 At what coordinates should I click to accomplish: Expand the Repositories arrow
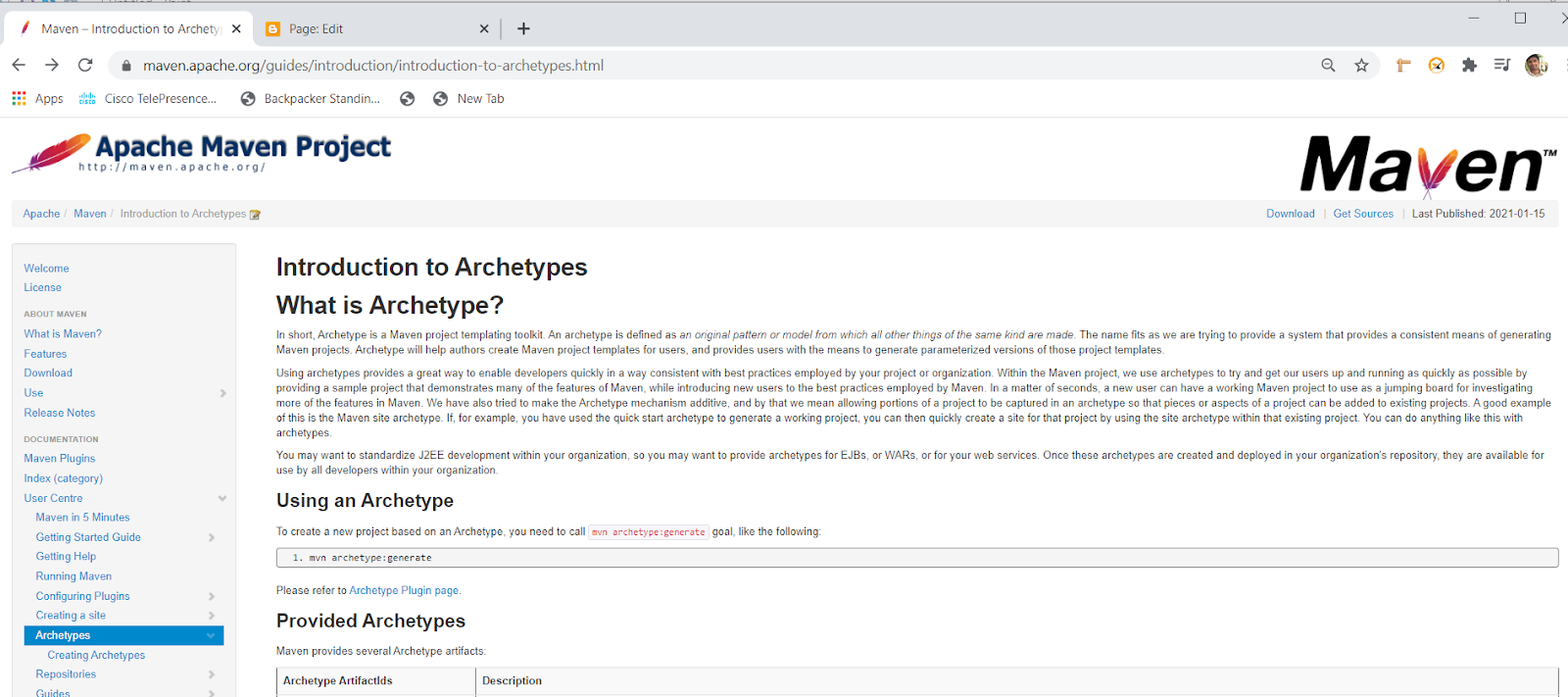coord(212,674)
